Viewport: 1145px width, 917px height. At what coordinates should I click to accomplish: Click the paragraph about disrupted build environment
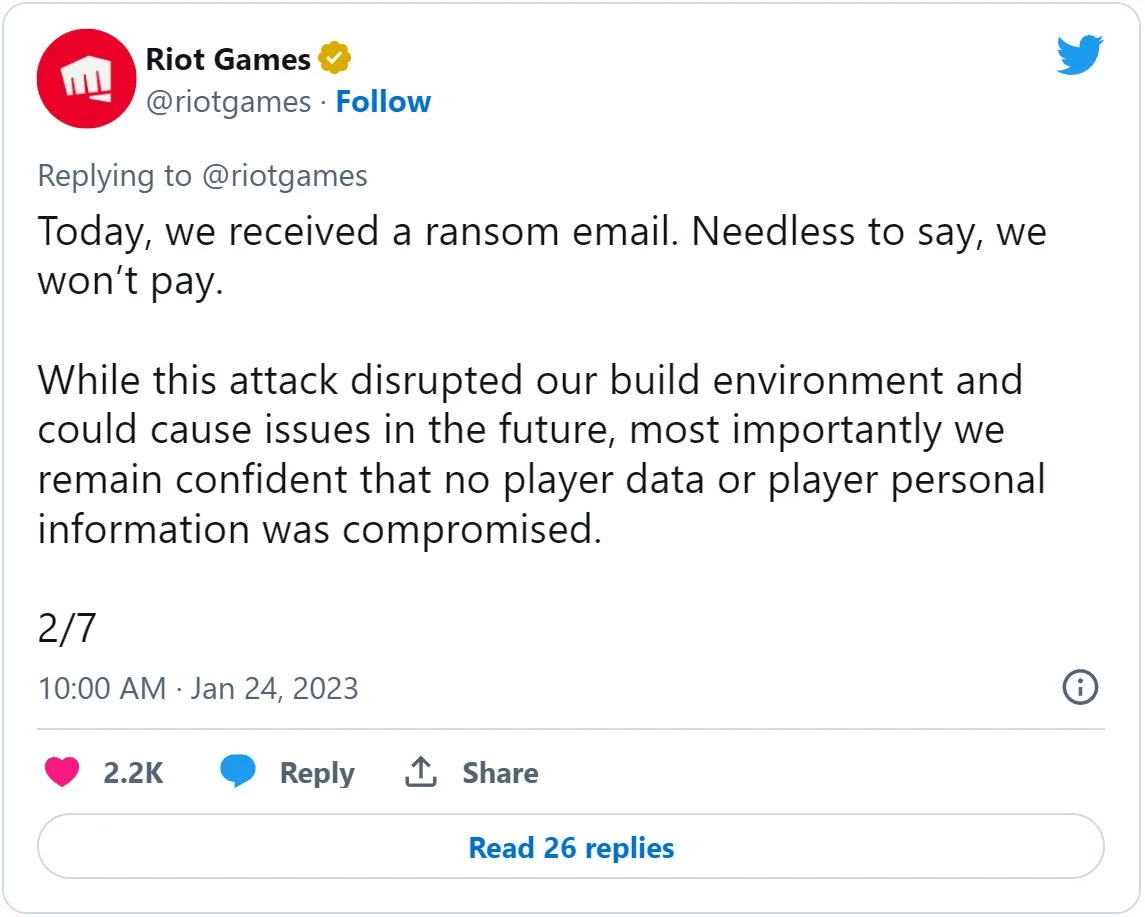(x=530, y=430)
